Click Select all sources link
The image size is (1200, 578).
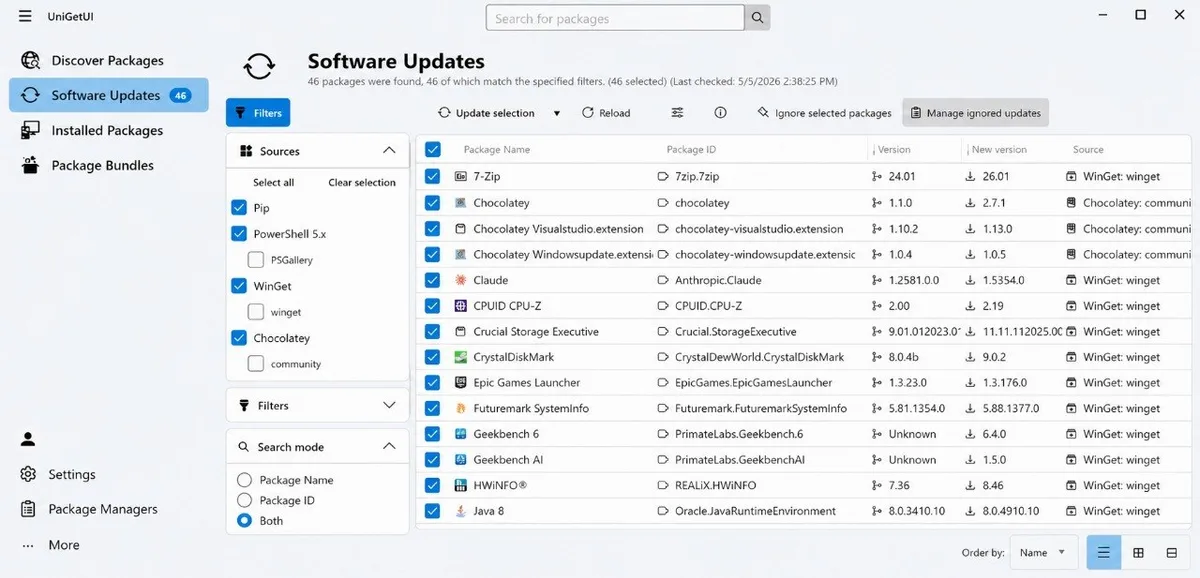(273, 182)
